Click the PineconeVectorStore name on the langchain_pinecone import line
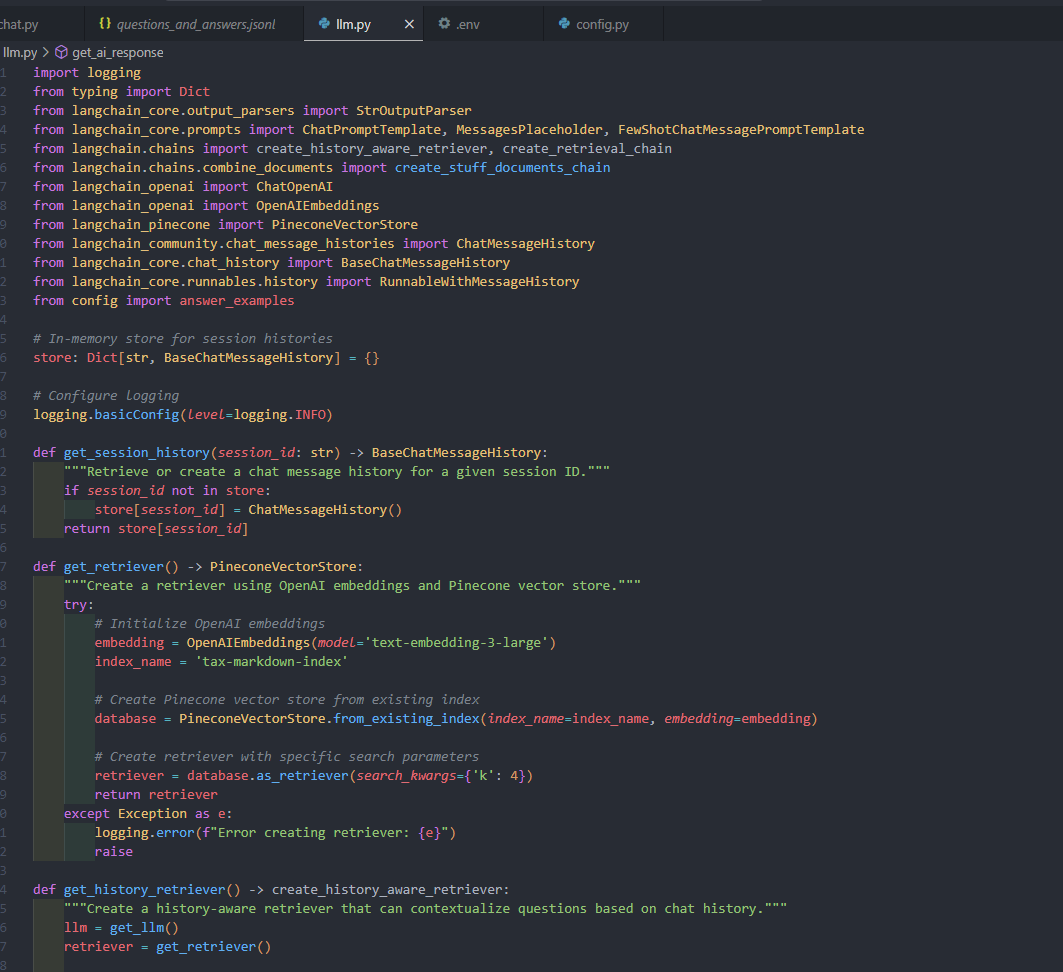1063x972 pixels. [344, 224]
